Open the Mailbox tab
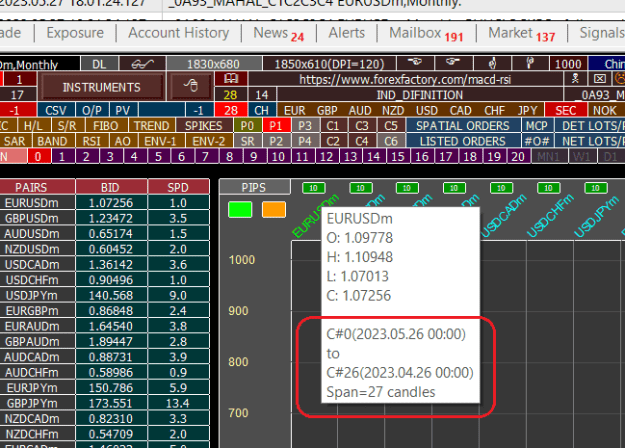This screenshot has width=625, height=448. [x=426, y=33]
